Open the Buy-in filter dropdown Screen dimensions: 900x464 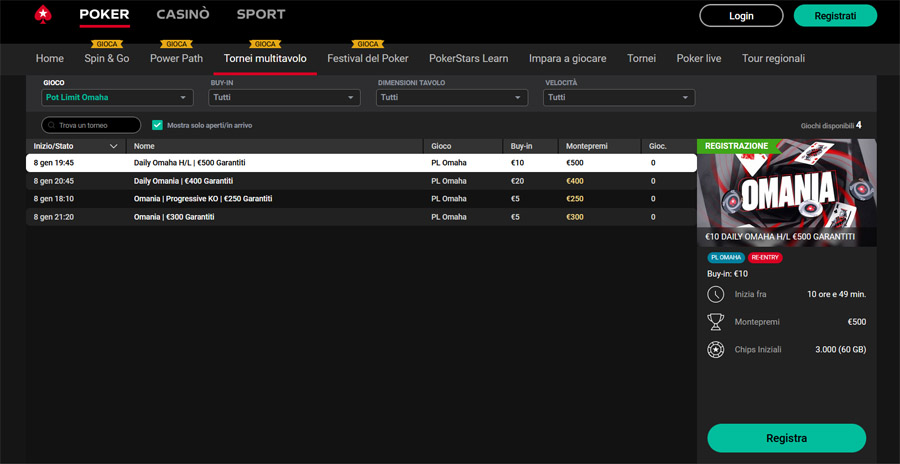(x=285, y=98)
